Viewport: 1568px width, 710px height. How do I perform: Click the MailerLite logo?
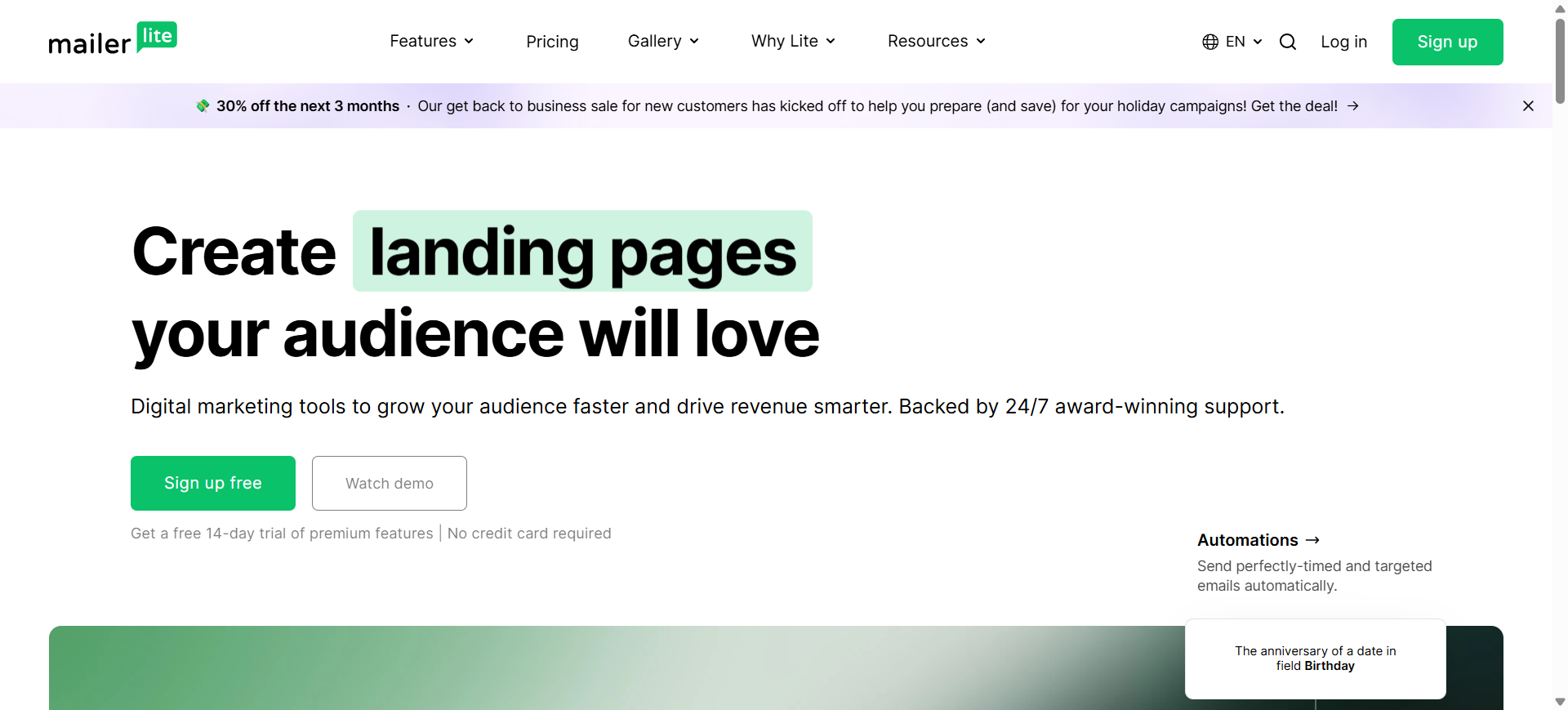coord(113,39)
